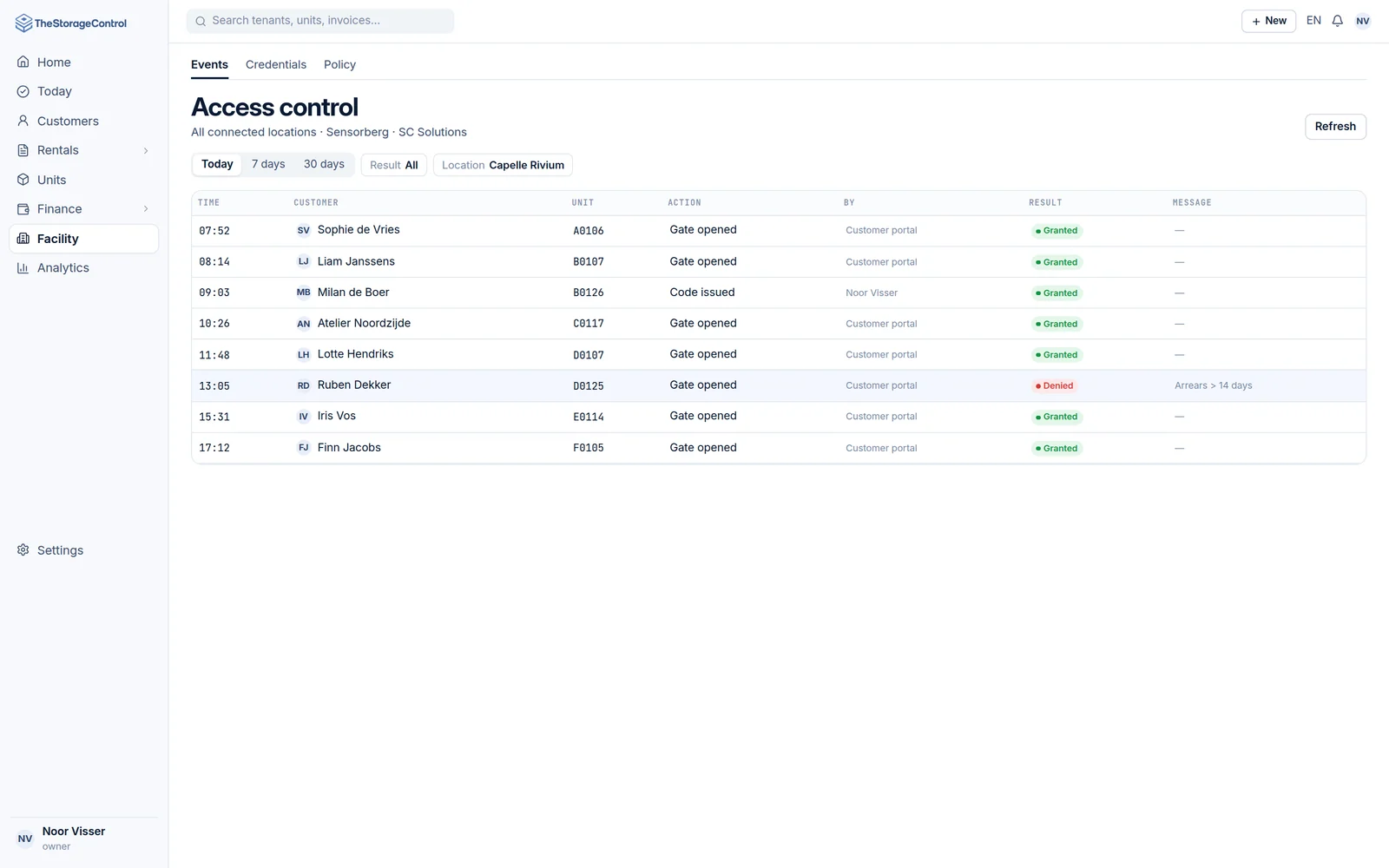This screenshot has width=1389, height=868.
Task: Click the Code issued action cell
Action: 702,293
